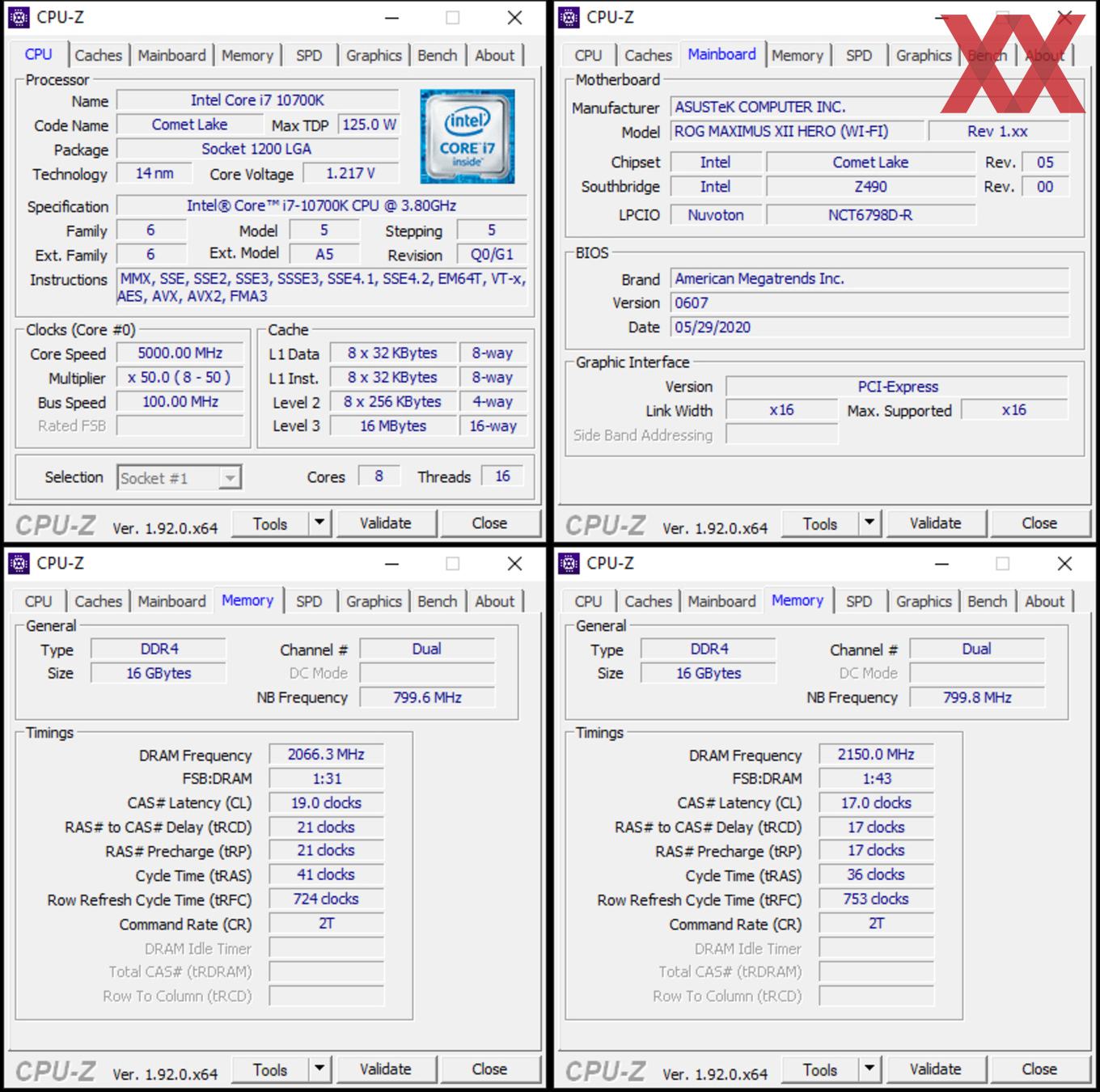Click DRAM Frequency value 2150.0 MHz
The height and width of the screenshot is (1092, 1100).
(x=876, y=755)
